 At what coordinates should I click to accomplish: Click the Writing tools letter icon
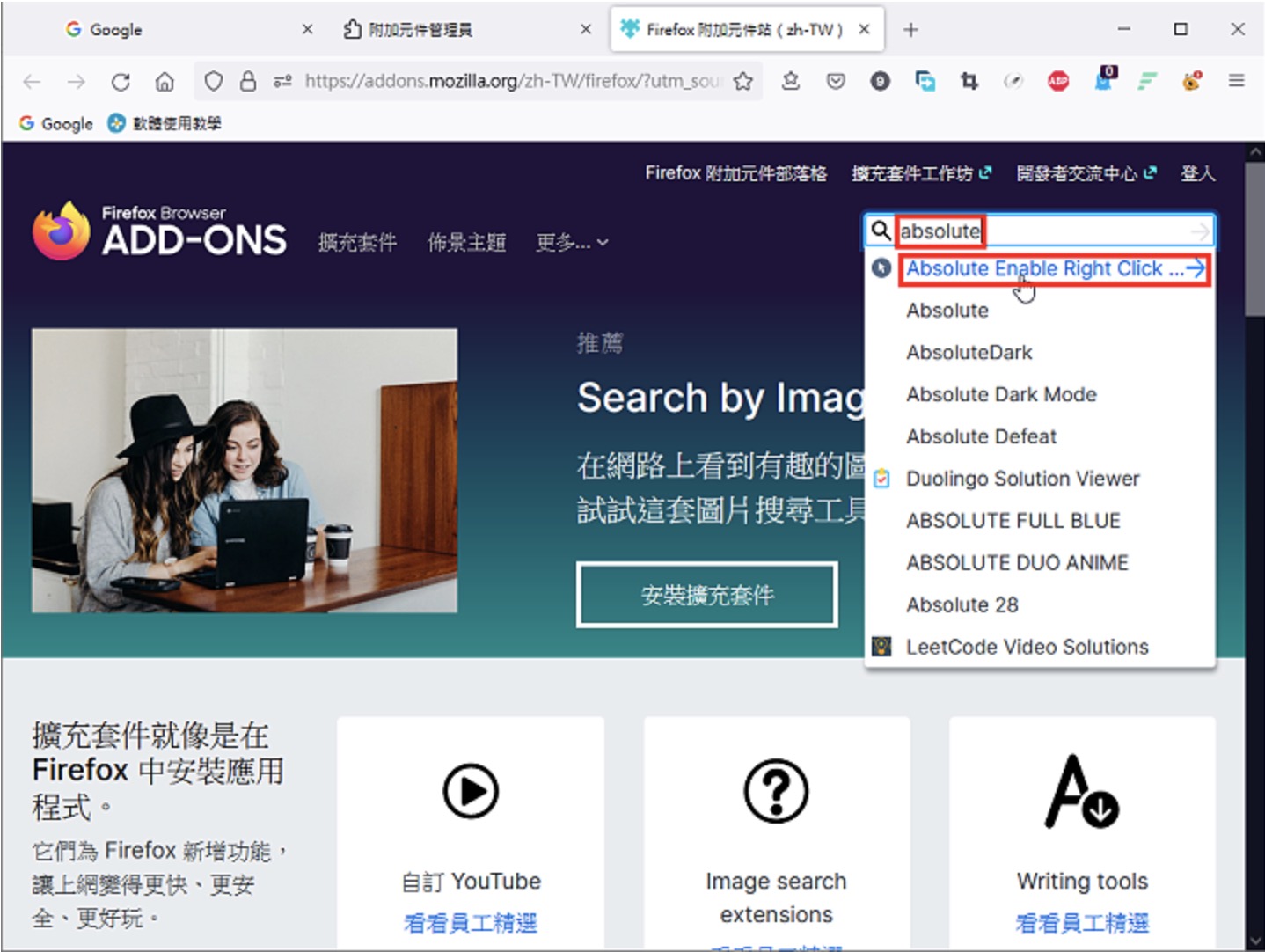click(x=1082, y=791)
